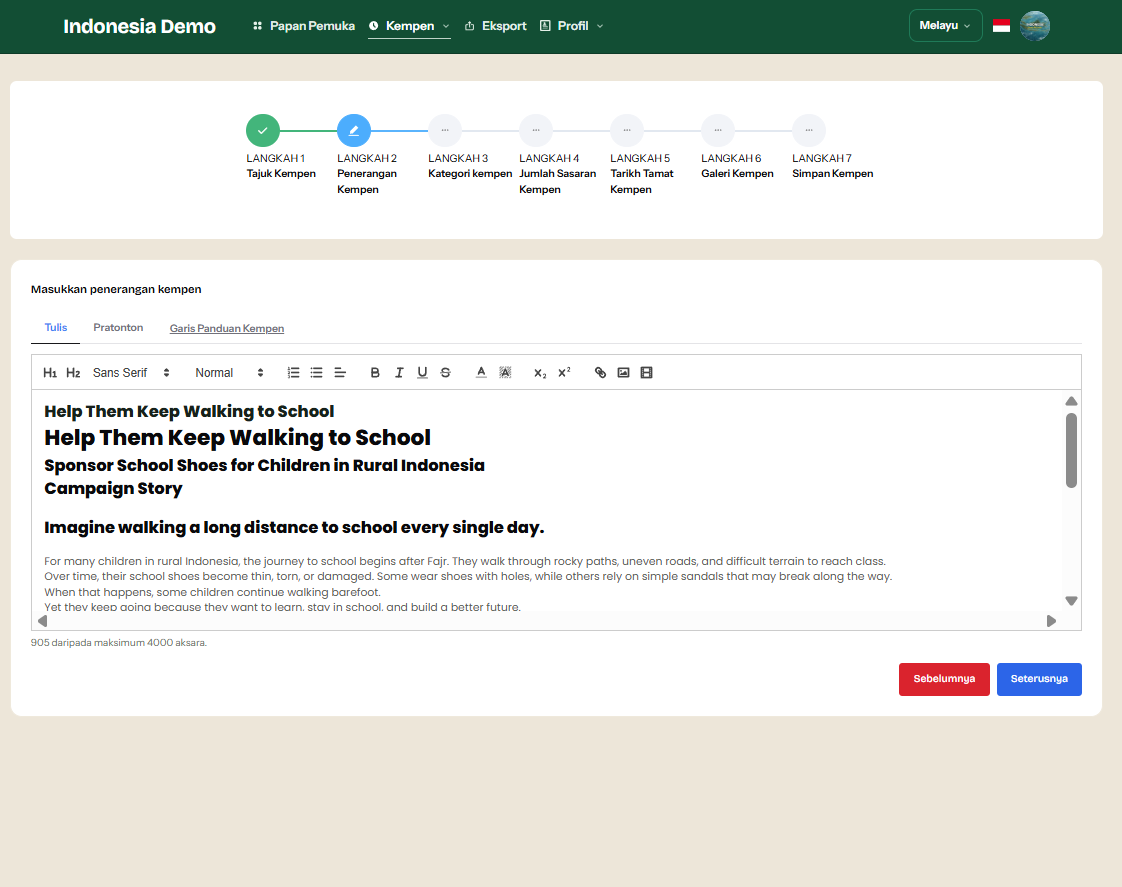Click the editor vertical scrollbar thumb

tap(1071, 451)
